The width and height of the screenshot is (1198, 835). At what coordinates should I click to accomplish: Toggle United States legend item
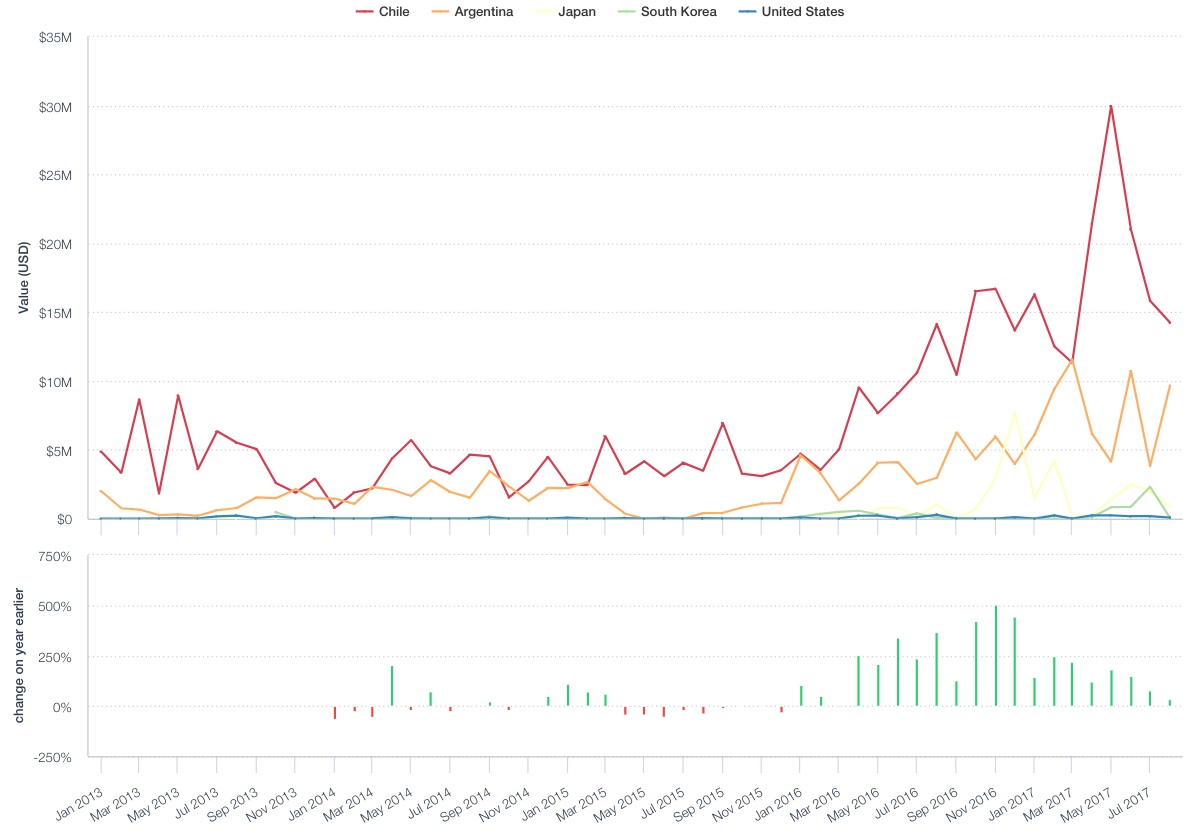tap(802, 12)
